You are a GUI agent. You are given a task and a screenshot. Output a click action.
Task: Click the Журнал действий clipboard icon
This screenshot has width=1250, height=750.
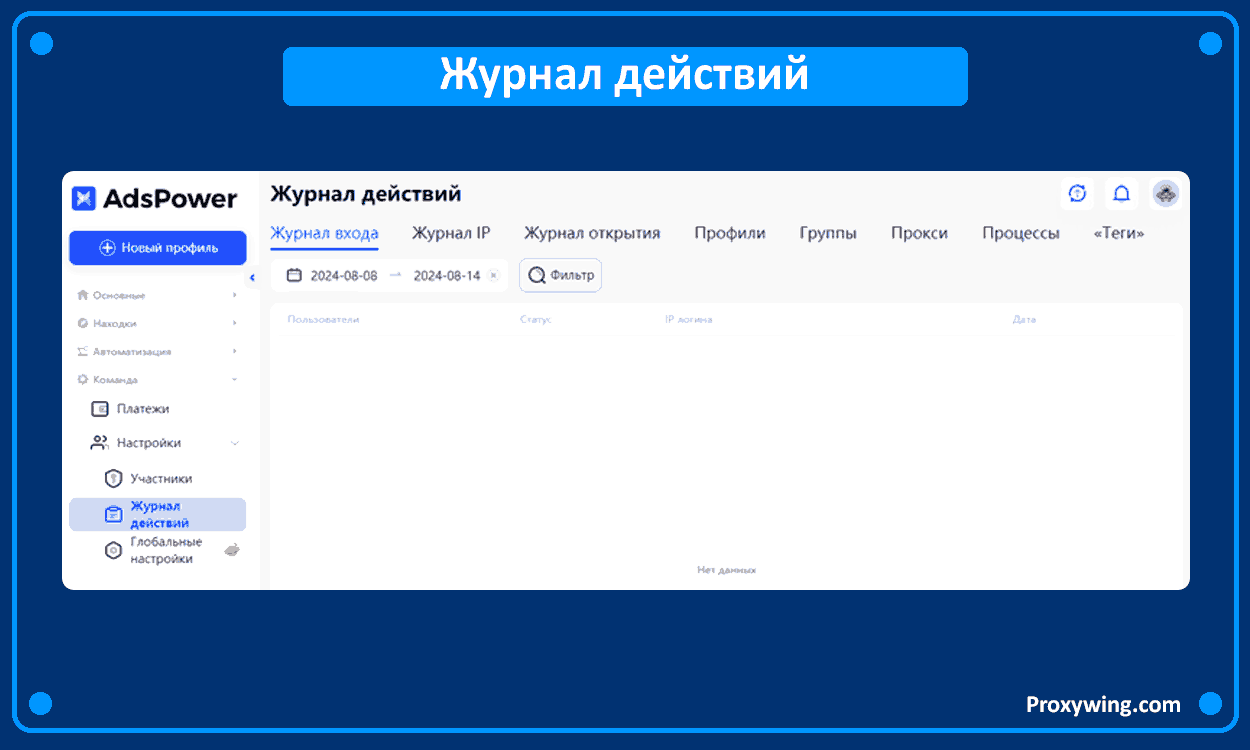pyautogui.click(x=113, y=514)
